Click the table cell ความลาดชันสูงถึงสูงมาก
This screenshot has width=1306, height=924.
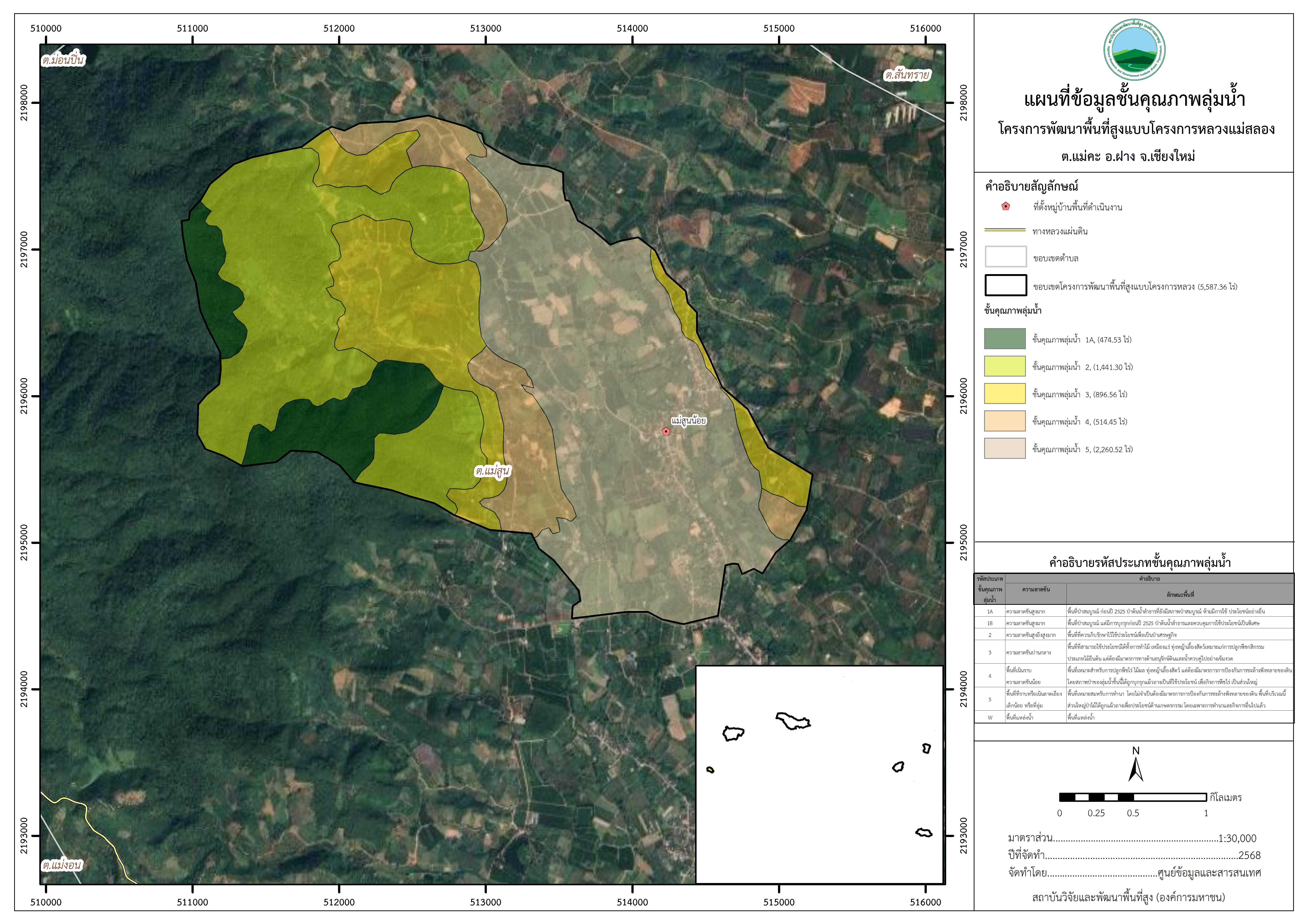point(1031,635)
